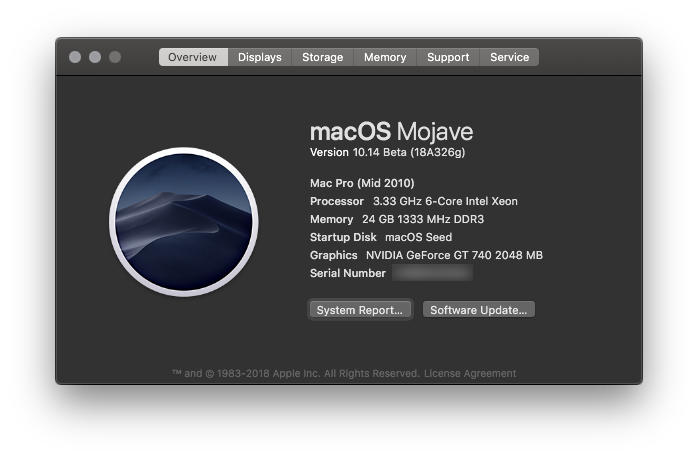698x458 pixels.
Task: Click the Version 10.14 Beta build text
Action: pos(387,152)
